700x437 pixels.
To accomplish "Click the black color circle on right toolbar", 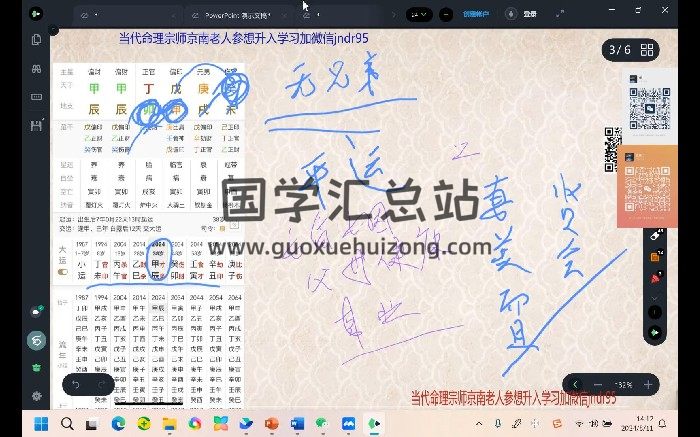I will tap(655, 312).
